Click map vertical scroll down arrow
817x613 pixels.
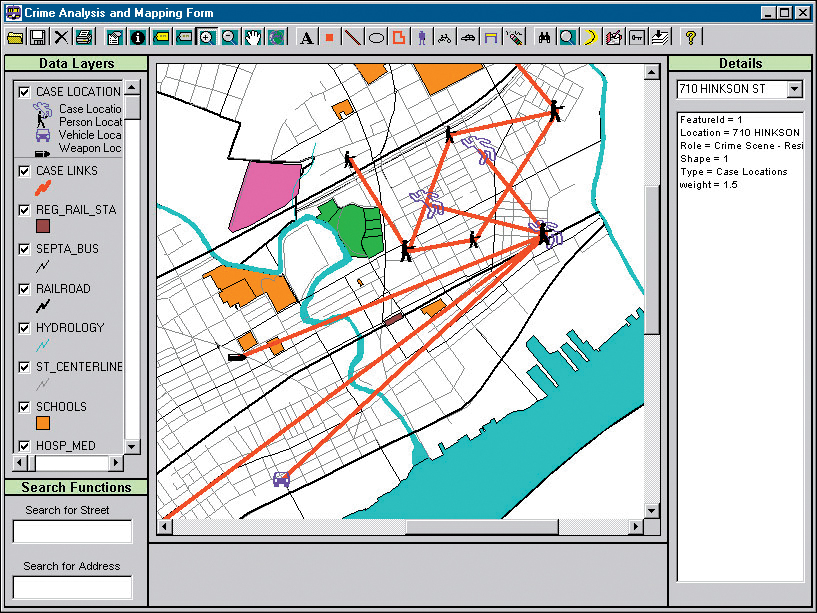[x=652, y=511]
